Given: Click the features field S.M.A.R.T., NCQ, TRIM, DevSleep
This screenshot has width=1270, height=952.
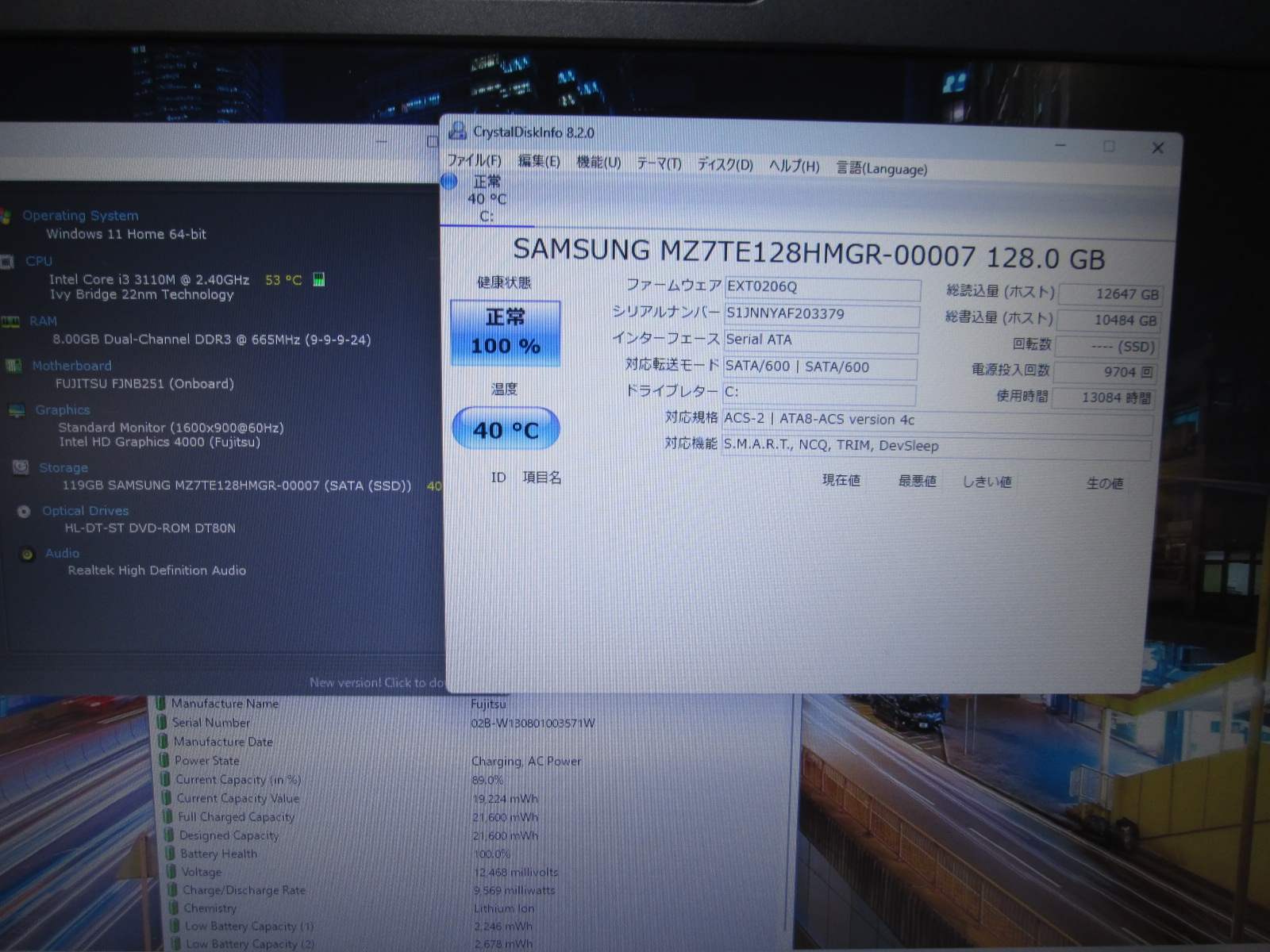Looking at the screenshot, I should [937, 447].
